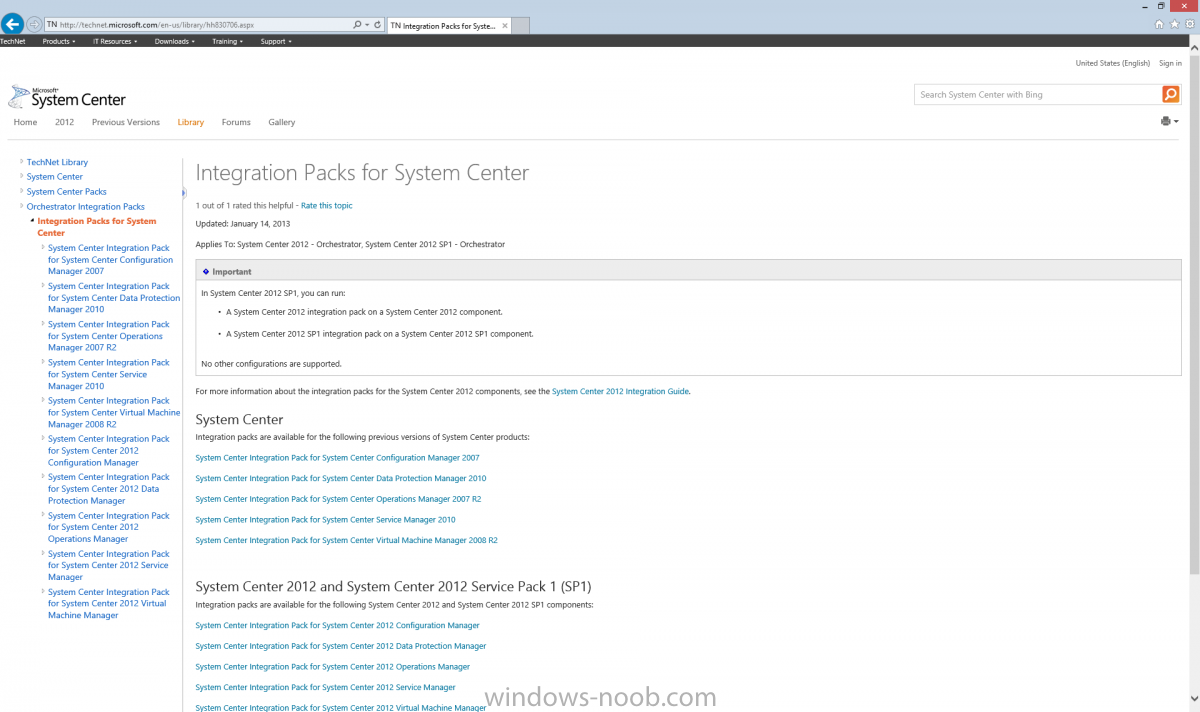Open the body link for Data Protection Manager 2010
The width and height of the screenshot is (1200, 712).
341,478
